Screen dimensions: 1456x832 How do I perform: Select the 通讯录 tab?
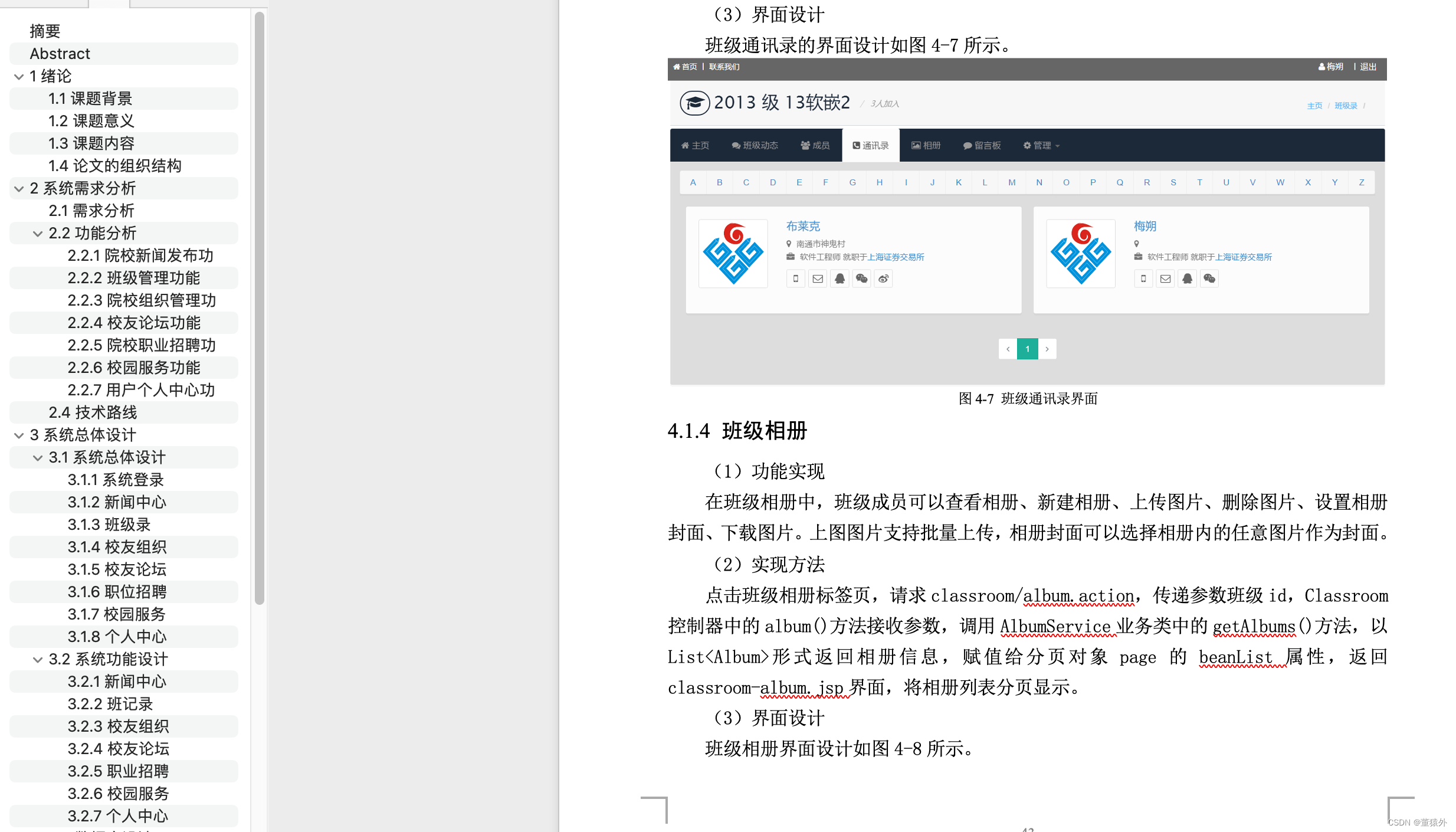(870, 145)
